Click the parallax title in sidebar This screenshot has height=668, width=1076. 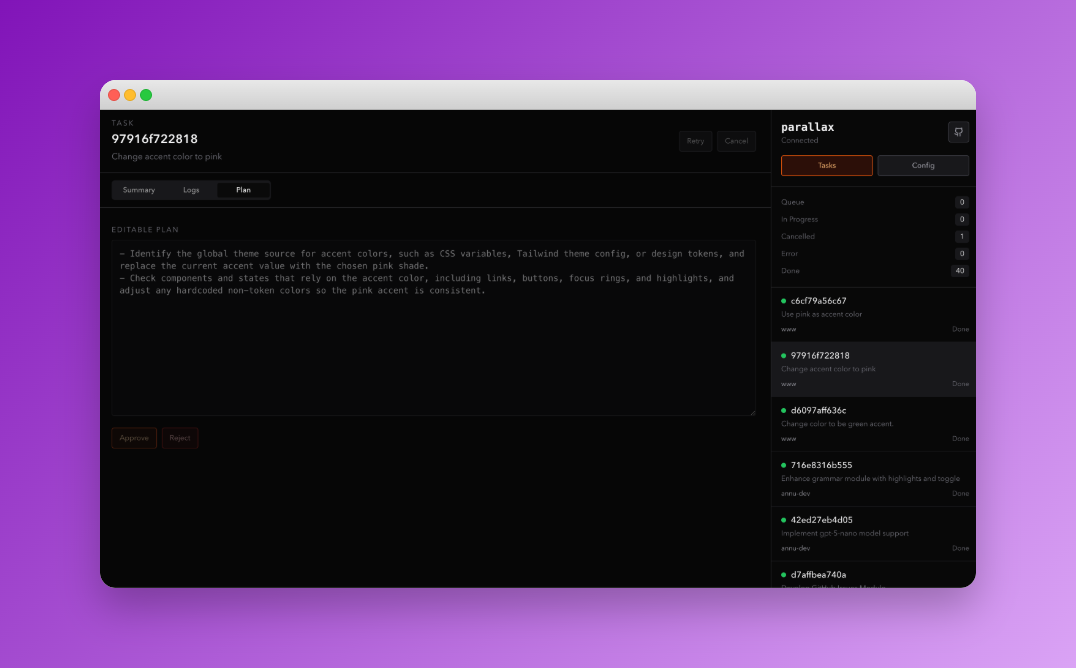(x=808, y=127)
